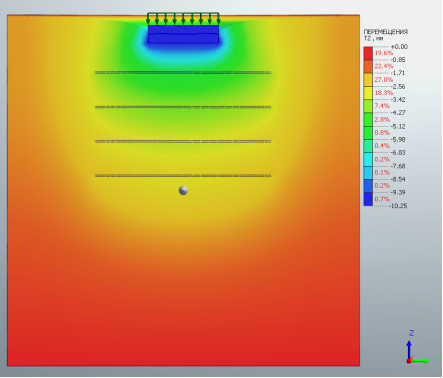Image resolution: width=443 pixels, height=378 pixels.
Task: Click the -7.68 scale value
Action: tap(398, 166)
